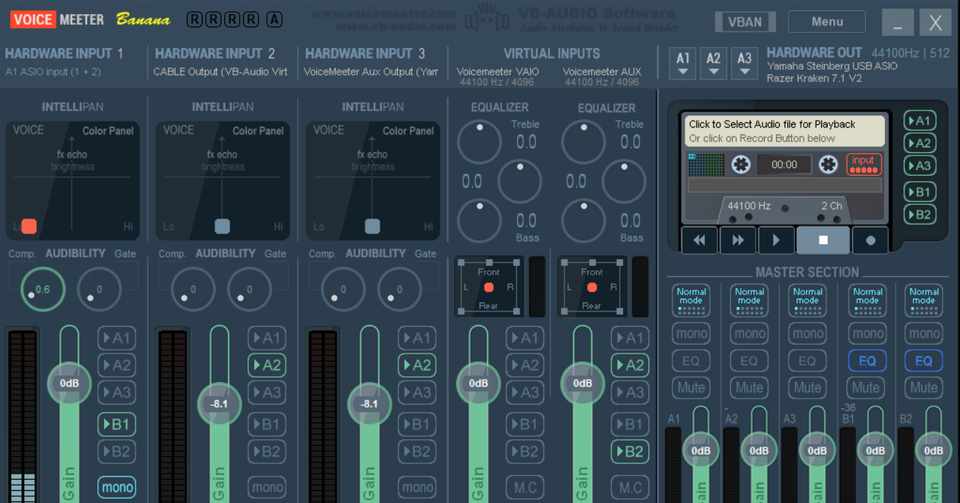
Task: Start cassette playback with play button
Action: [x=776, y=240]
